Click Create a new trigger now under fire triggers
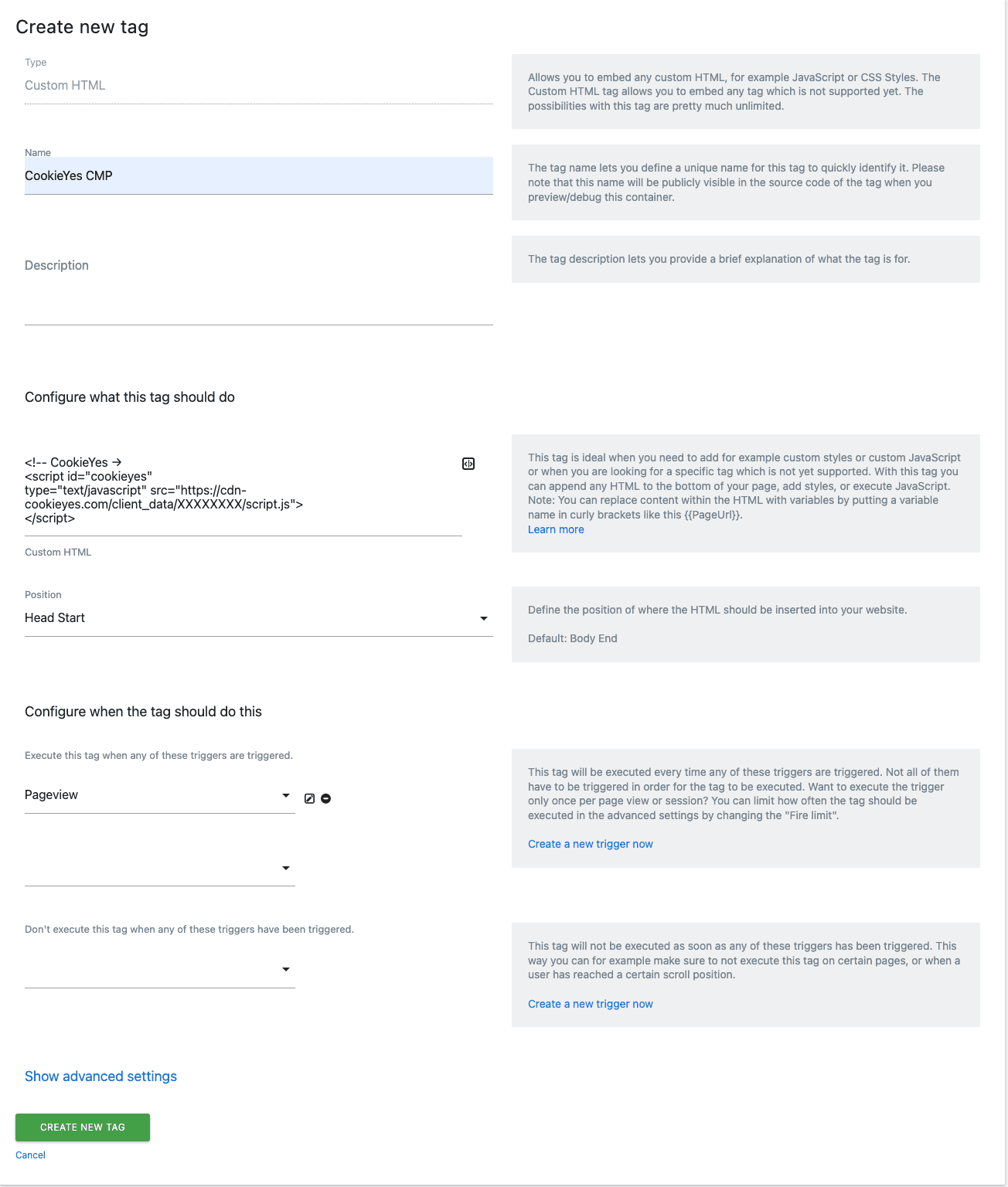 [591, 844]
